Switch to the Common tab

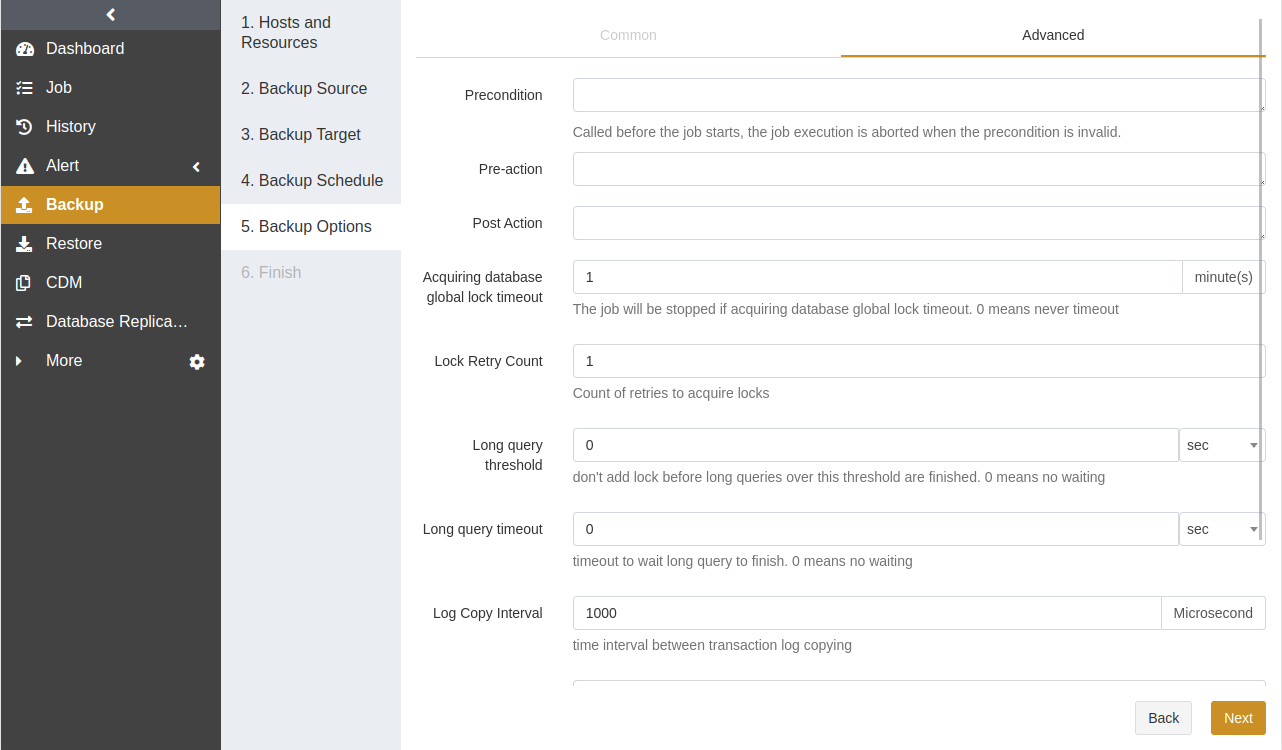click(628, 35)
